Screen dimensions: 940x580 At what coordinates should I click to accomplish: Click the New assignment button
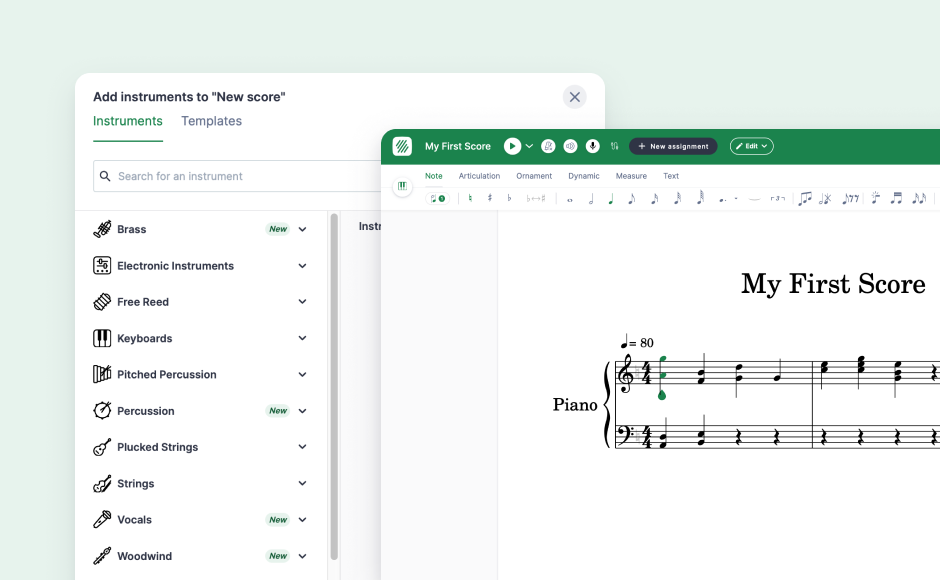[x=673, y=146]
